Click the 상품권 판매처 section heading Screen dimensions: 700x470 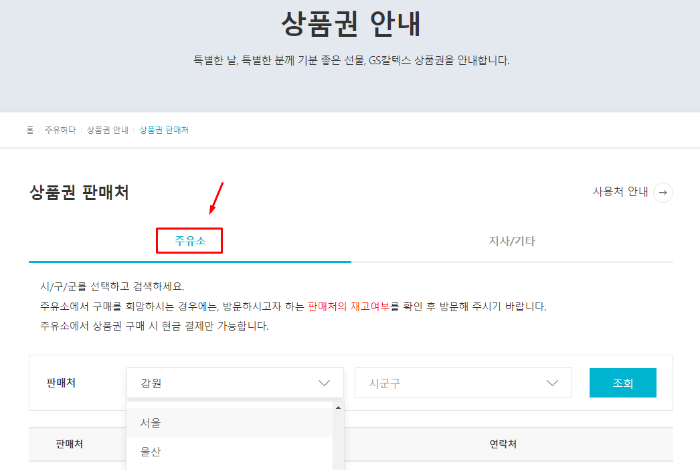coord(79,192)
